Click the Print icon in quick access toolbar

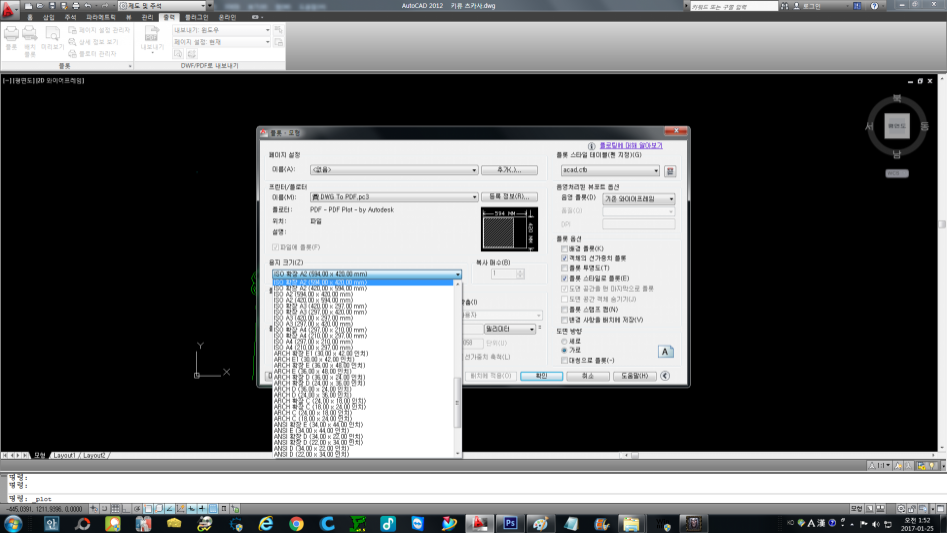click(76, 5)
